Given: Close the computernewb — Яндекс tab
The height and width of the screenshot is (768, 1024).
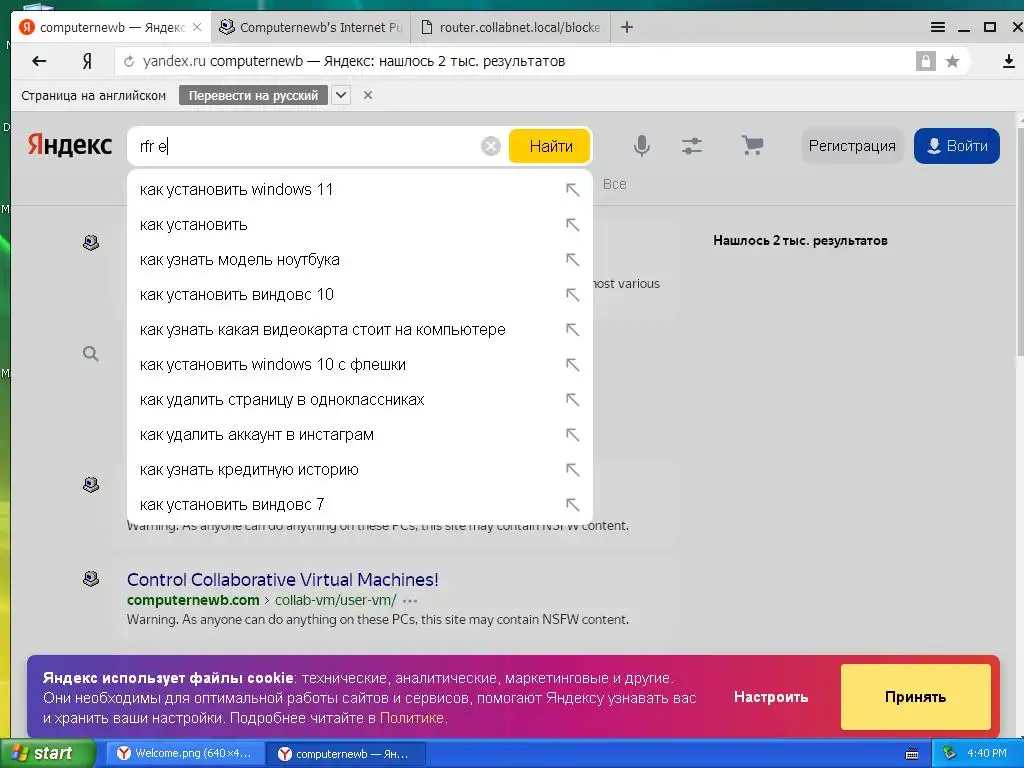Looking at the screenshot, I should click(x=197, y=27).
